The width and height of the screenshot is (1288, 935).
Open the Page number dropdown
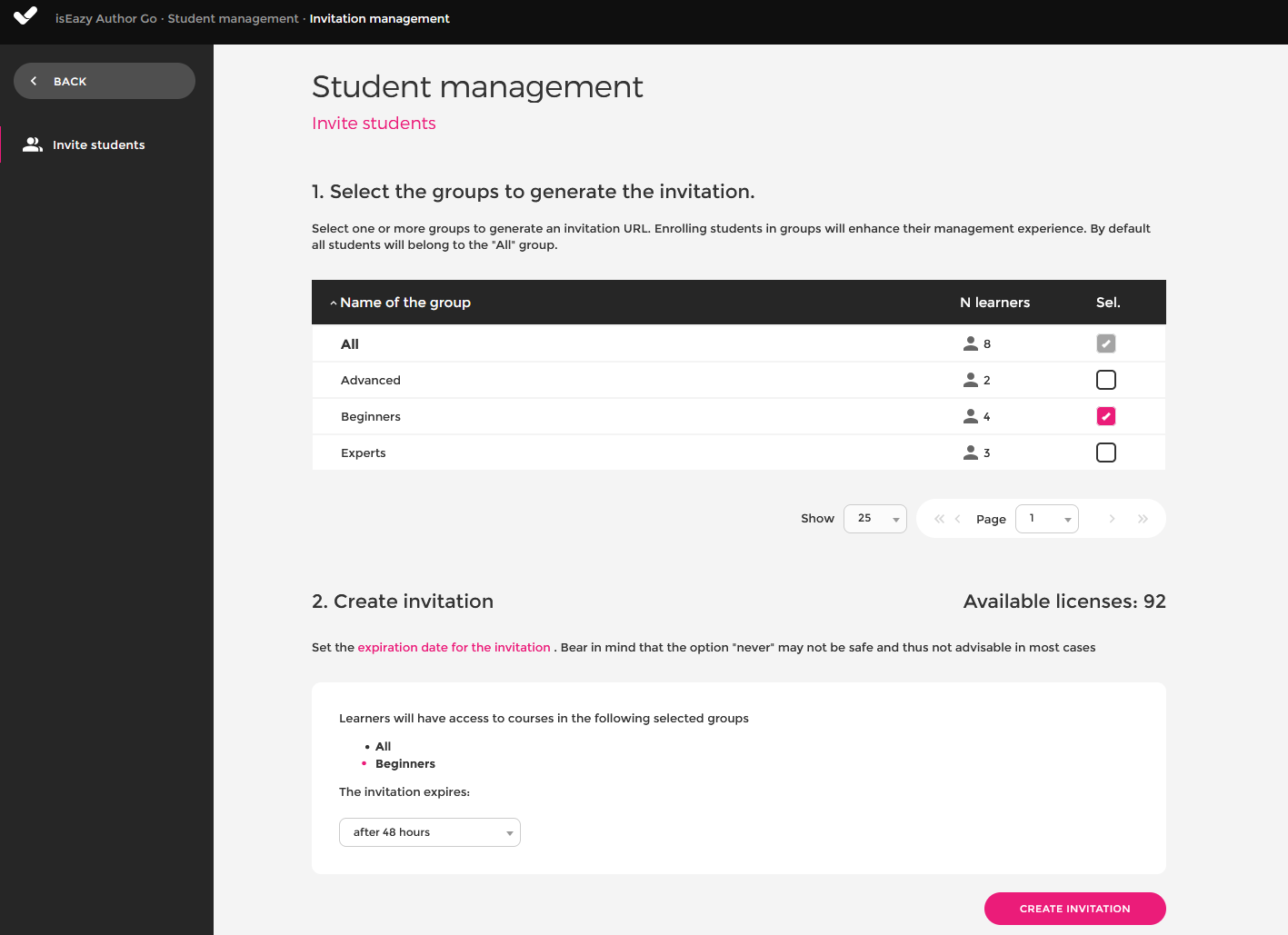(1046, 519)
